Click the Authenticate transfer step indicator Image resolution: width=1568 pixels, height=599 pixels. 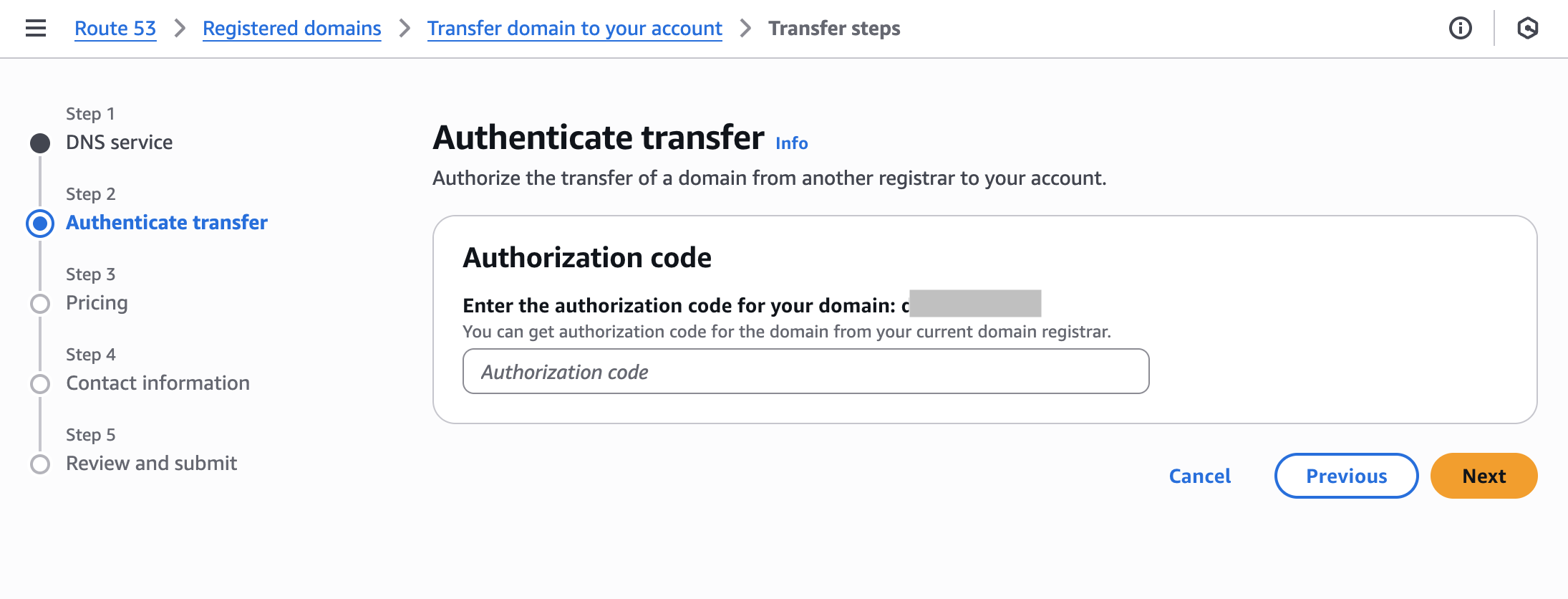click(40, 224)
